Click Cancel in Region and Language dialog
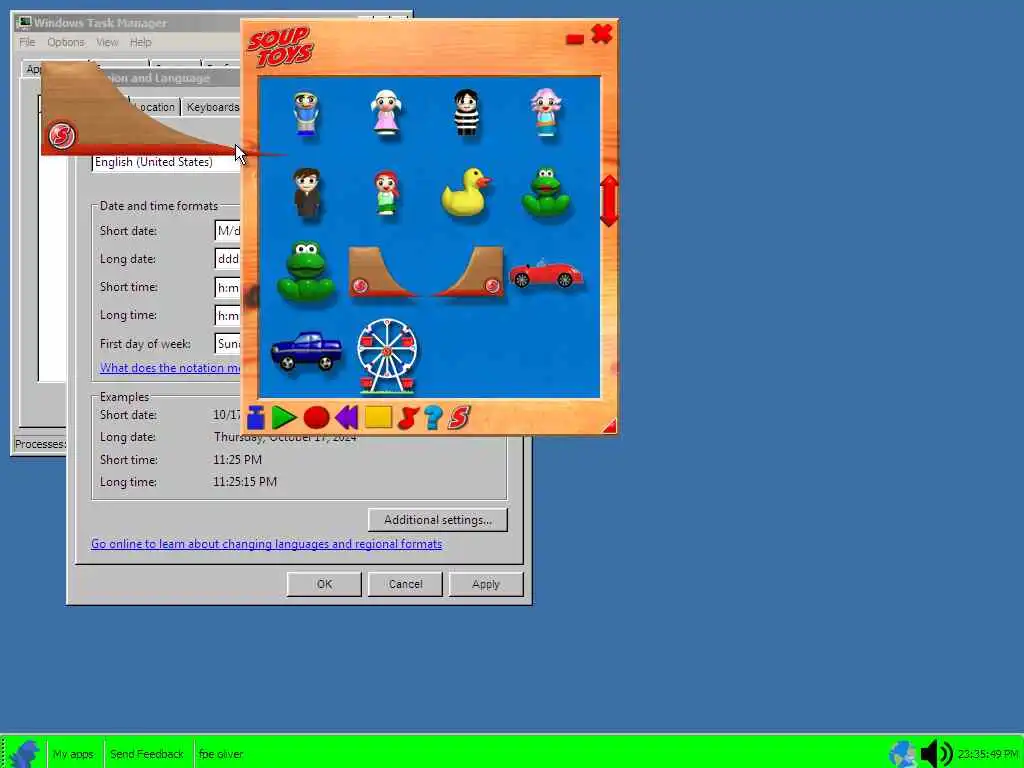Viewport: 1024px width, 768px height. pyautogui.click(x=405, y=584)
